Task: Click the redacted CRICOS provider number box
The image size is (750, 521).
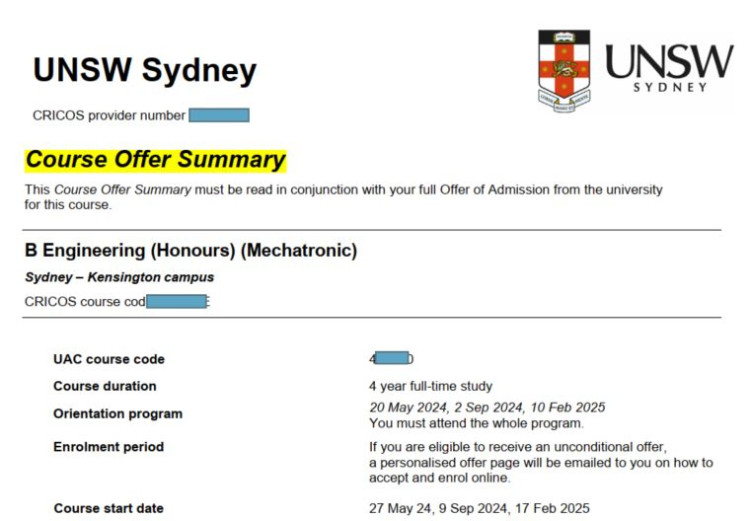Action: click(219, 115)
